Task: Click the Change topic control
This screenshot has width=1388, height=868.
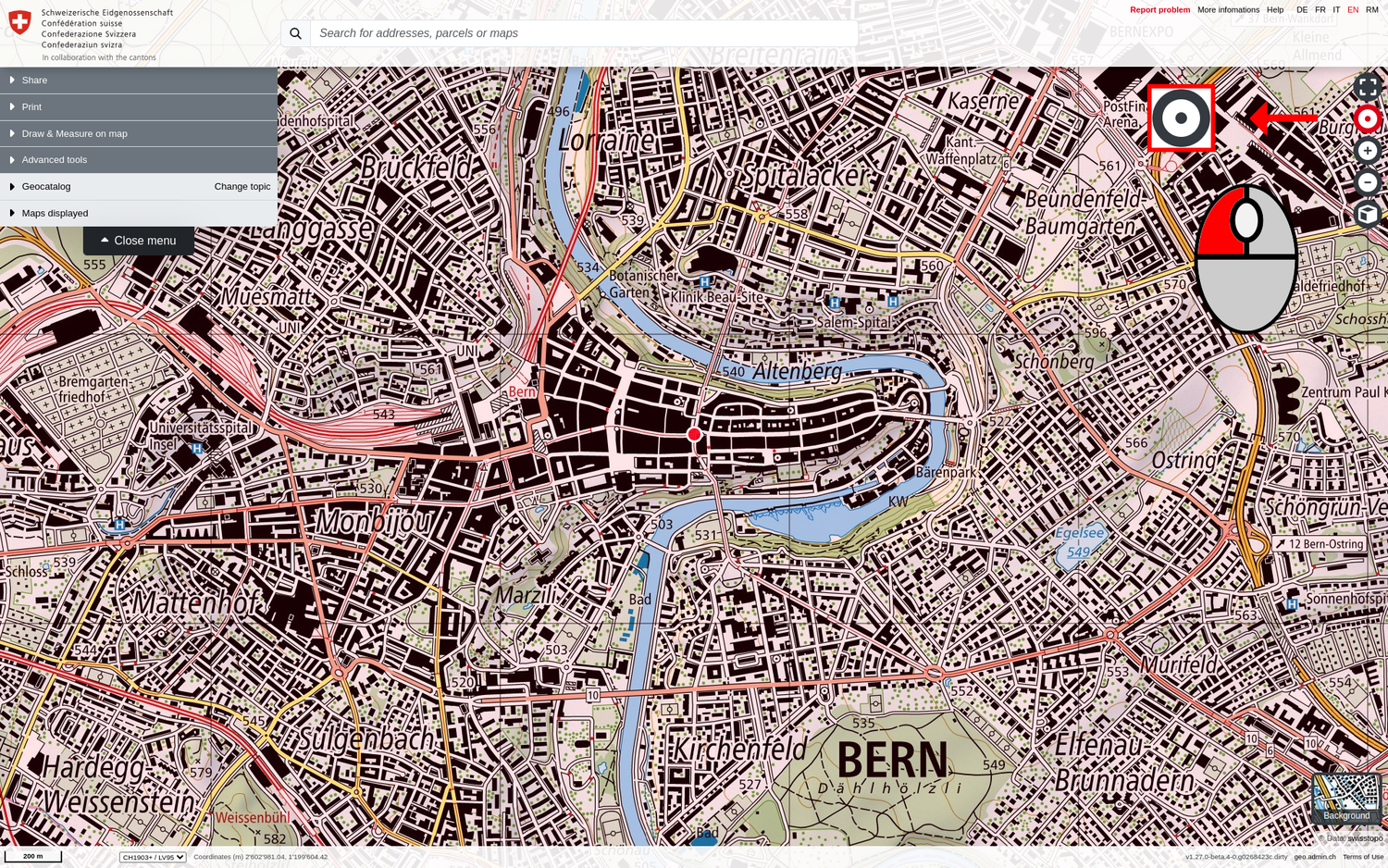Action: (x=242, y=186)
